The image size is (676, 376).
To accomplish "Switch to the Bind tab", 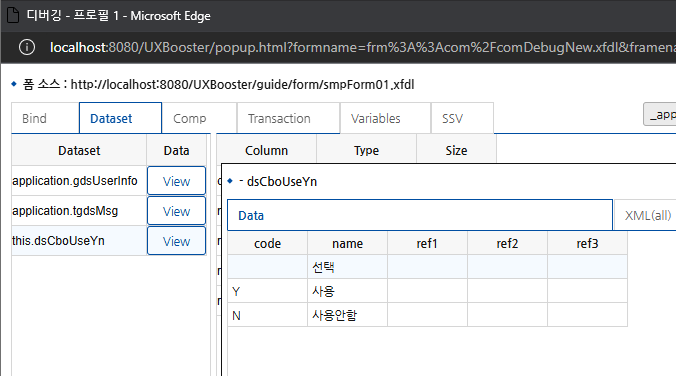I will point(45,118).
